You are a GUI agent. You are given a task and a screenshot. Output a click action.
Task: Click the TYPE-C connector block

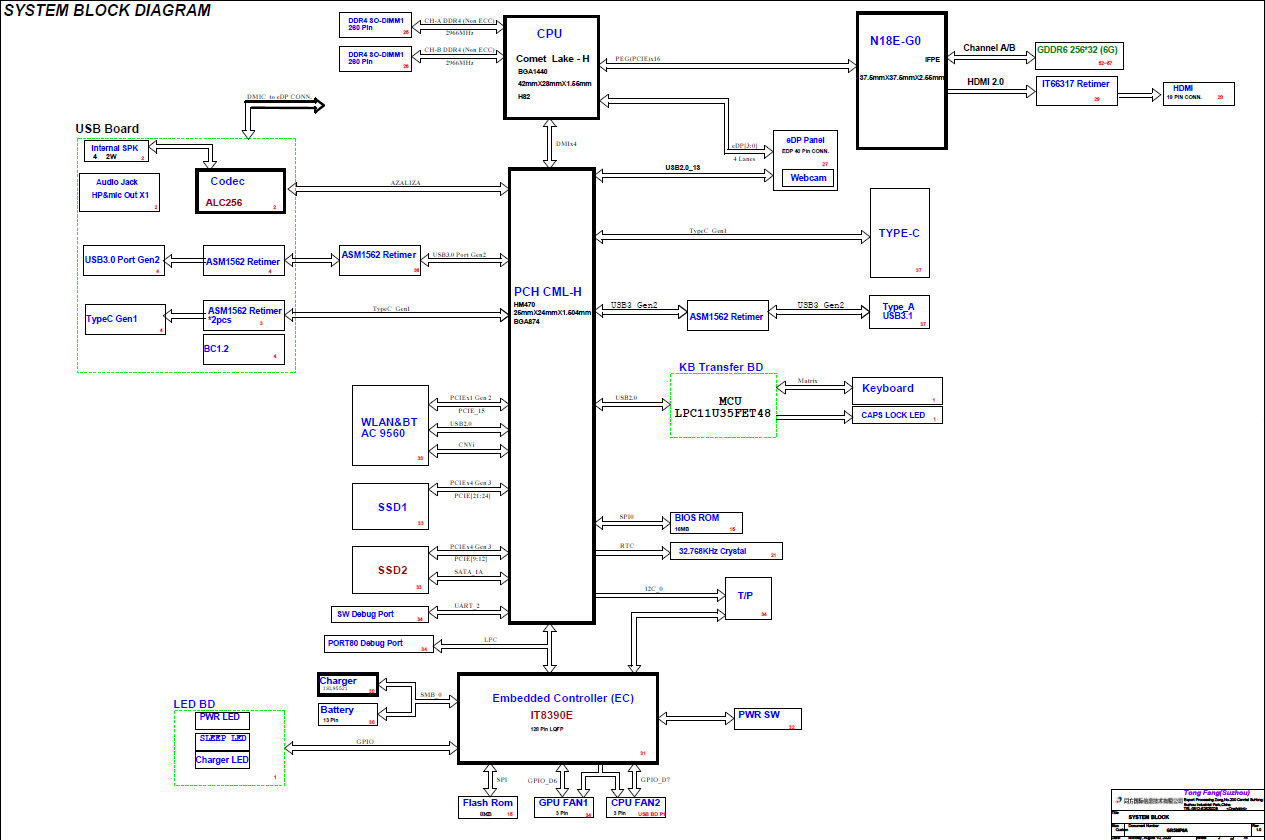pos(899,233)
